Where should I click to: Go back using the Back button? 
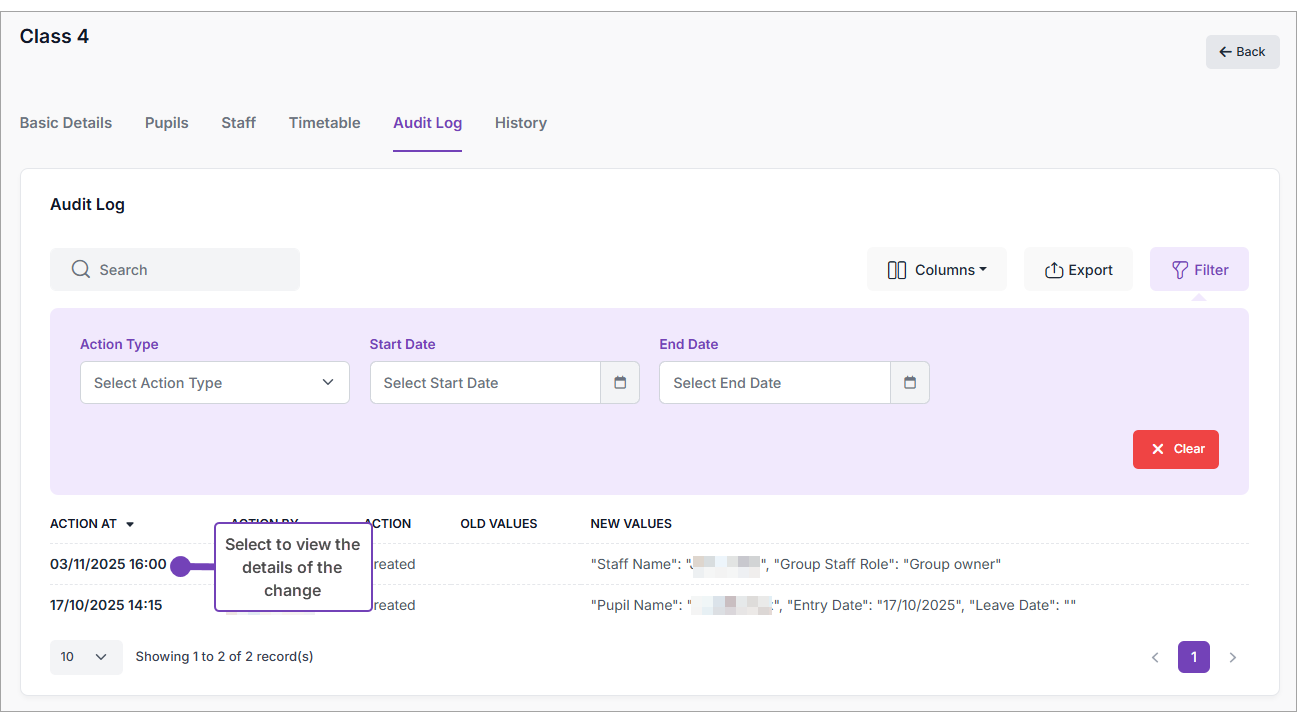(x=1242, y=52)
